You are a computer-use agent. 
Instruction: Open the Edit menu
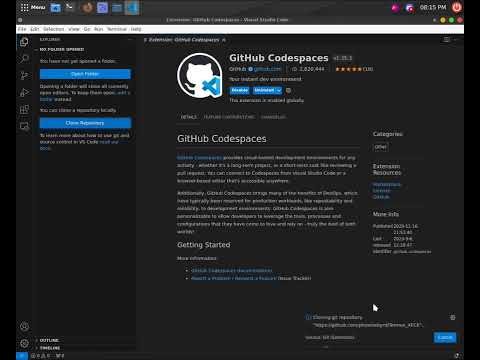35,29
